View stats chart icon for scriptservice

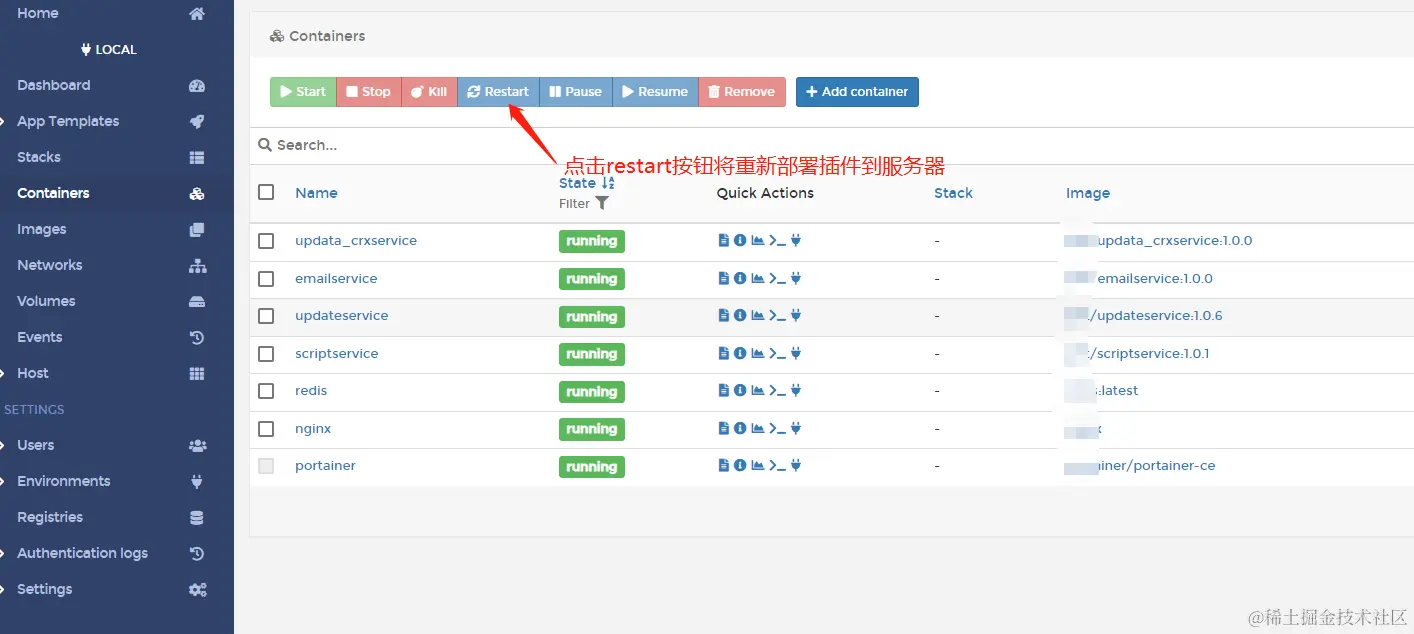(757, 353)
